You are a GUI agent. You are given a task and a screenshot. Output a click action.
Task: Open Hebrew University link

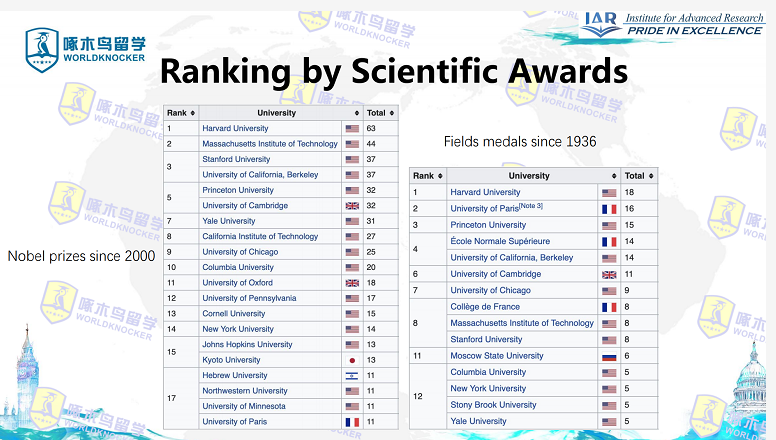[235, 375]
